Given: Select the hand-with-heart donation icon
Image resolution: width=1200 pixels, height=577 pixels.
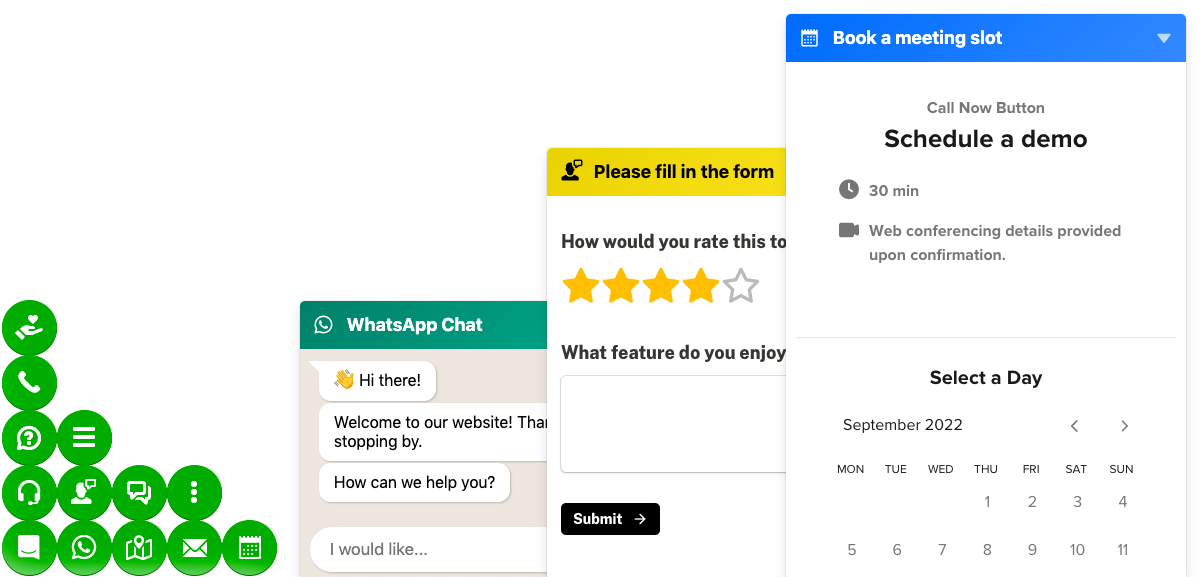Looking at the screenshot, I should [x=30, y=327].
